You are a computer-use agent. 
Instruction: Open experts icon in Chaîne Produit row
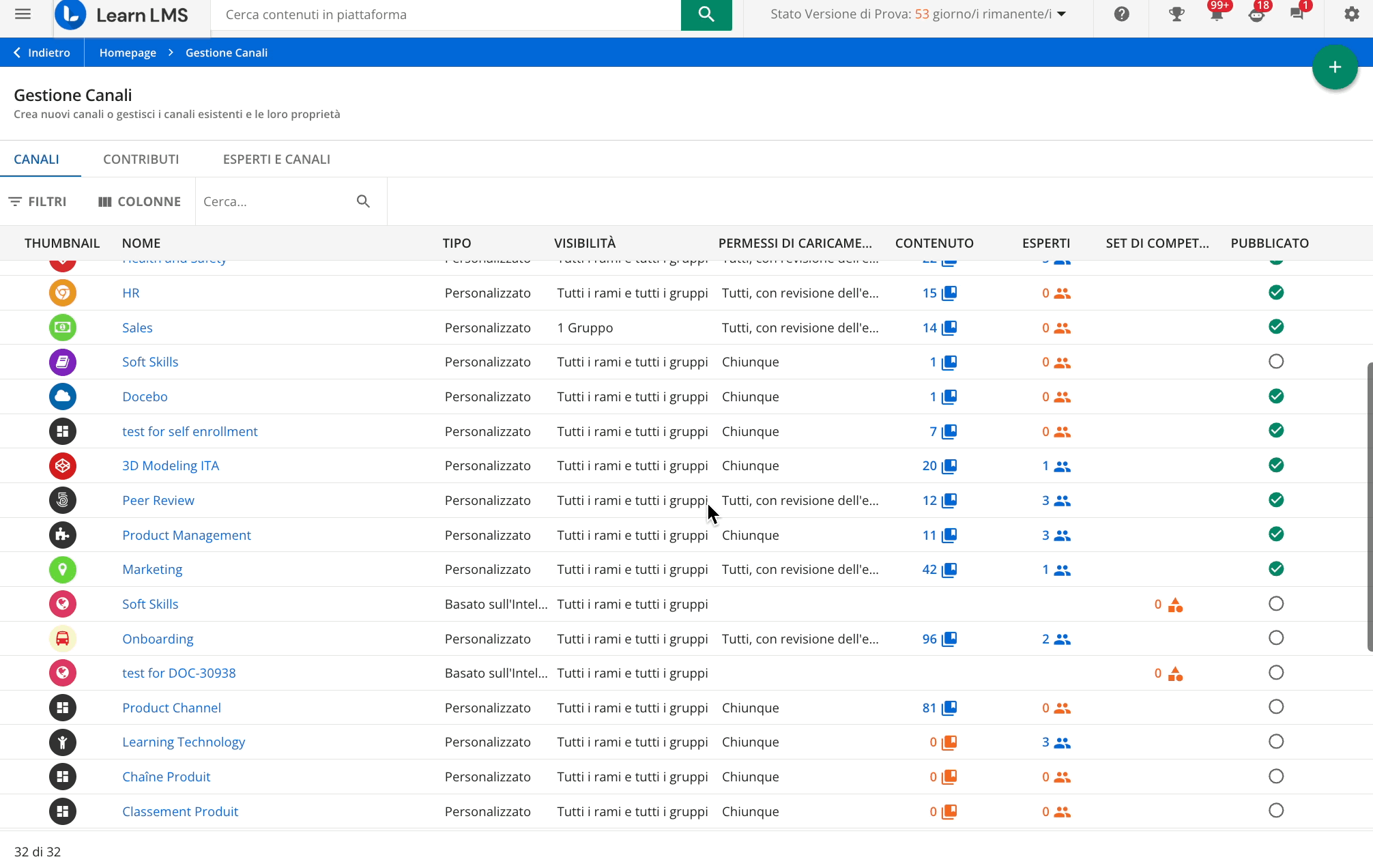click(1063, 777)
